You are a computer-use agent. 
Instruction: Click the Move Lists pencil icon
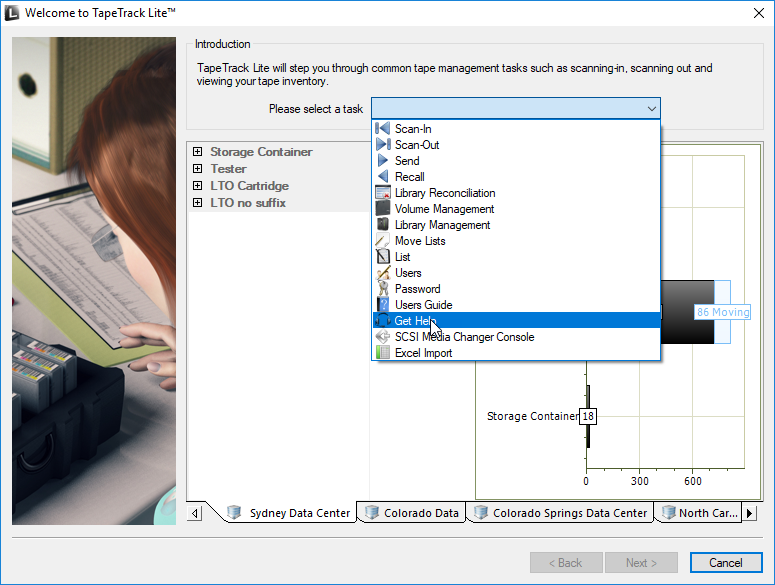point(383,241)
